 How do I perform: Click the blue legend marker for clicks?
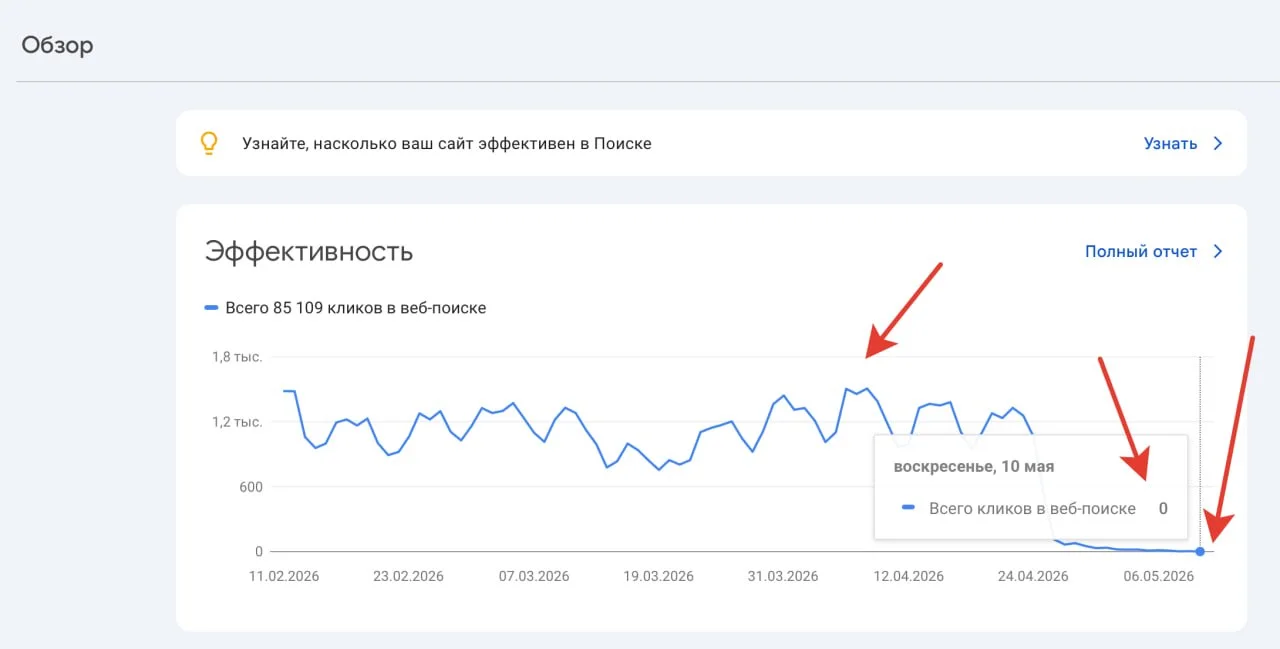click(211, 308)
